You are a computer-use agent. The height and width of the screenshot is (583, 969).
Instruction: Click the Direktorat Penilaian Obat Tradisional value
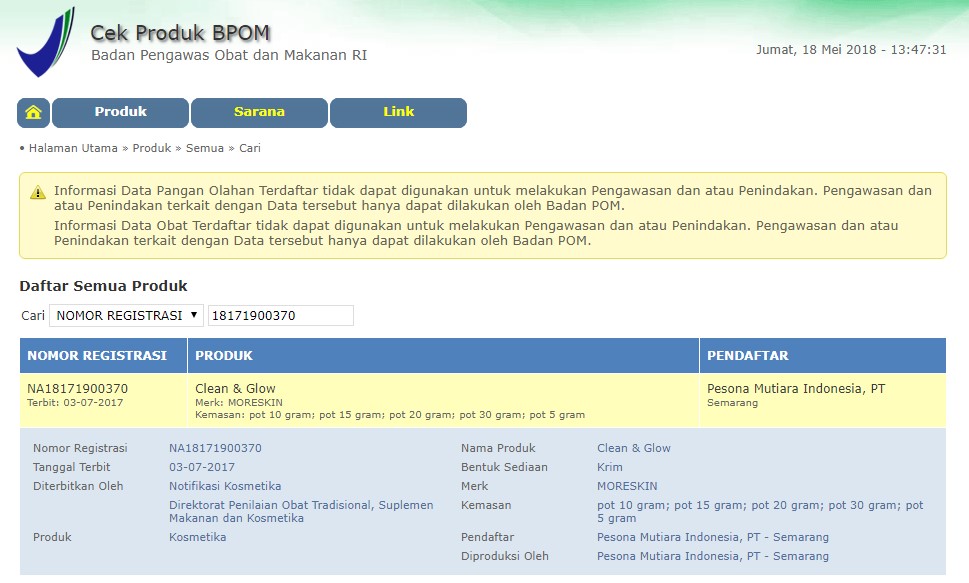pos(301,512)
